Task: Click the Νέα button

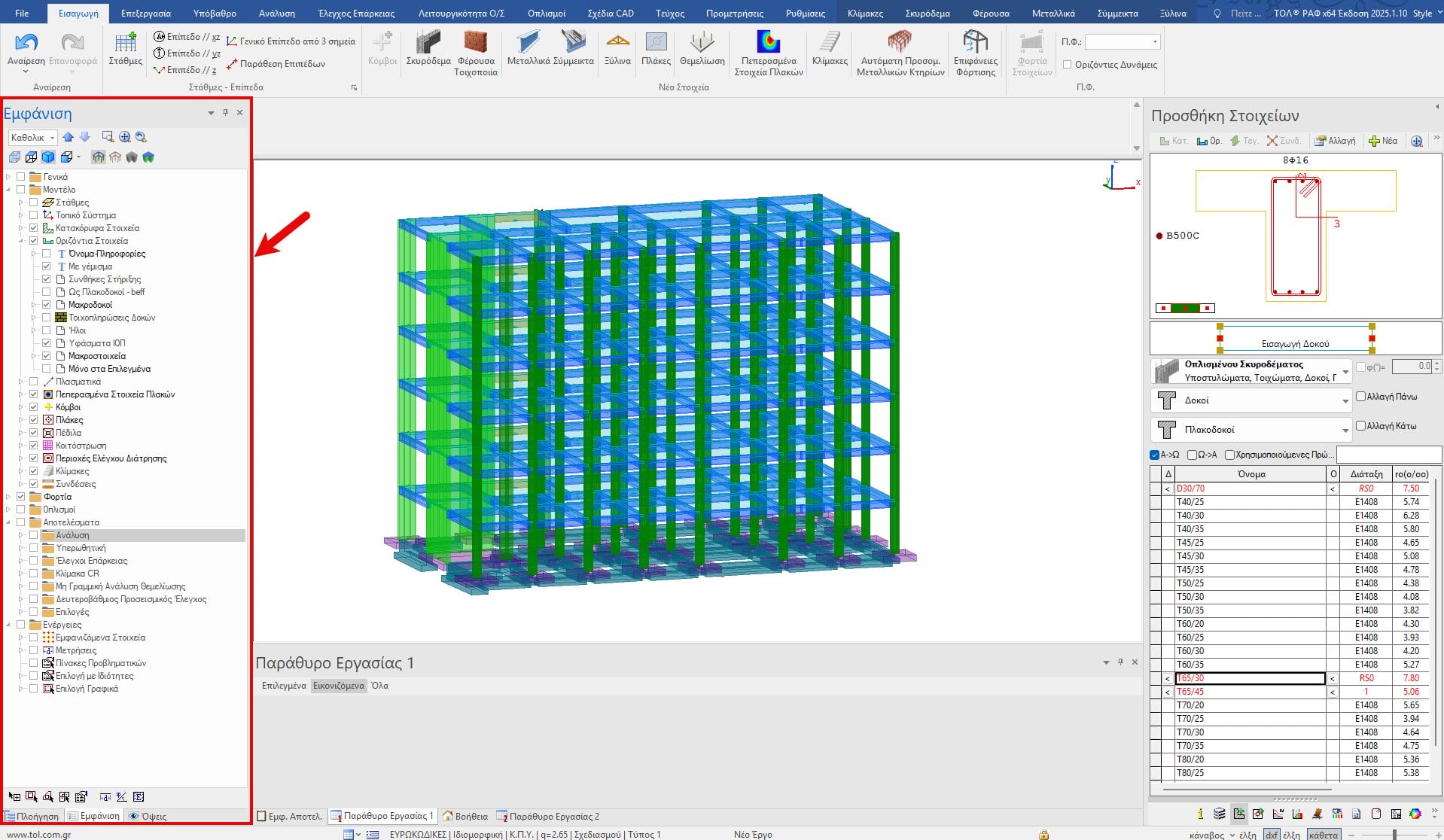Action: pyautogui.click(x=1383, y=141)
